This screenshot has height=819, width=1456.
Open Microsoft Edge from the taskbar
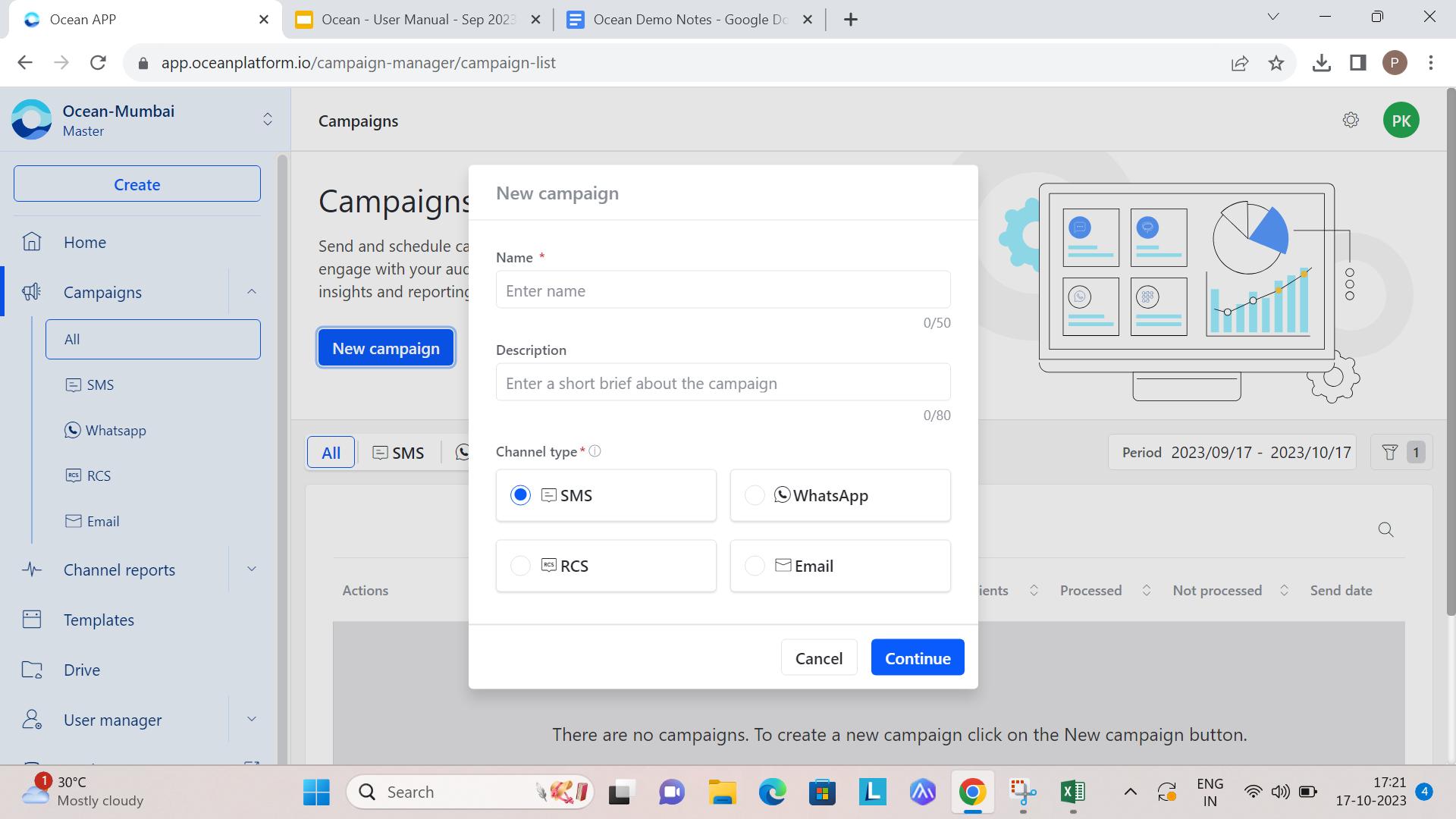coord(772,792)
